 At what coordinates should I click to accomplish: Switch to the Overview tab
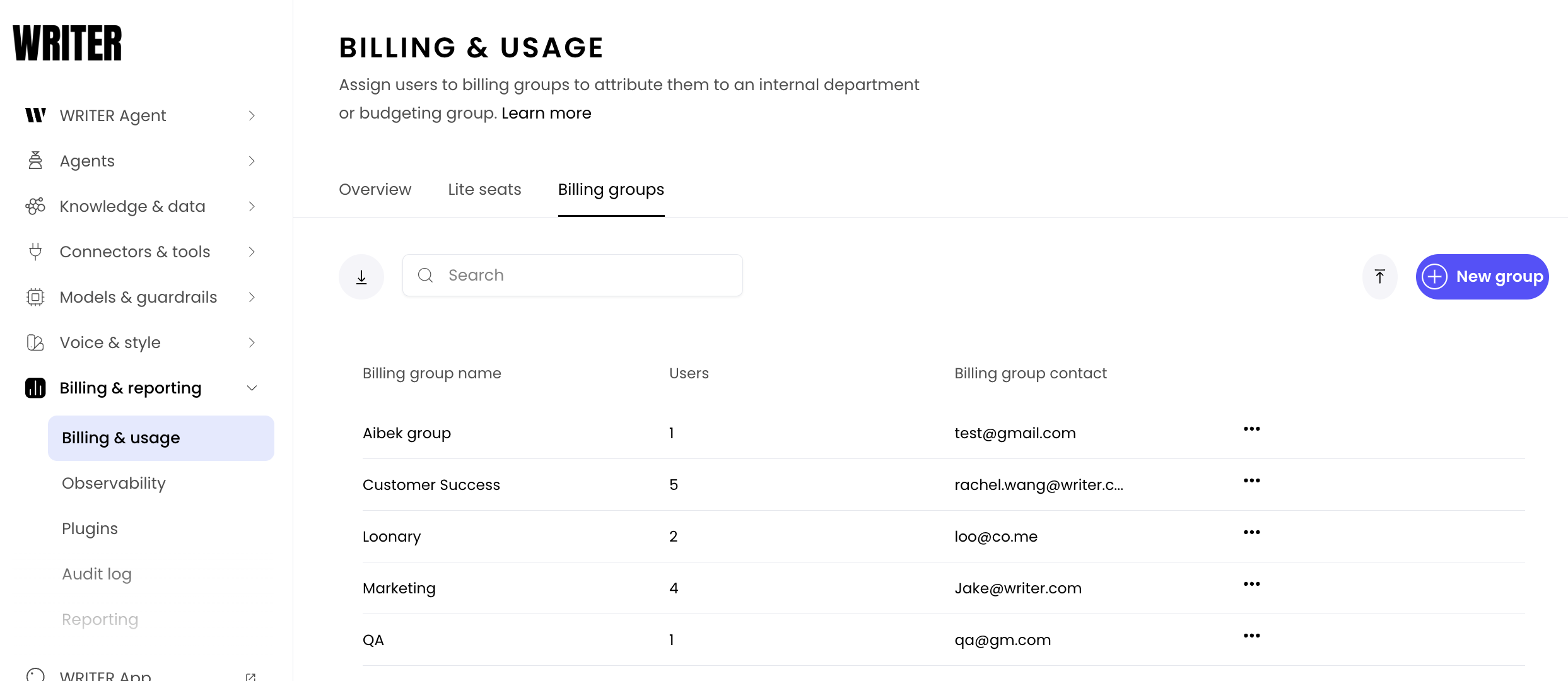click(375, 190)
